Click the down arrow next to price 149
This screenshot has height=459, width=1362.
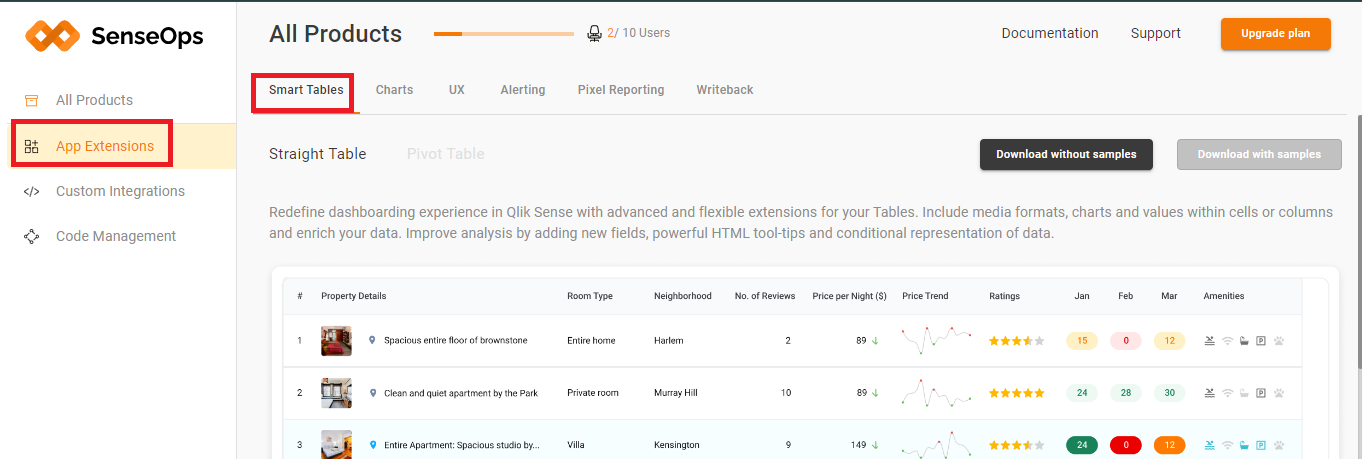click(875, 445)
